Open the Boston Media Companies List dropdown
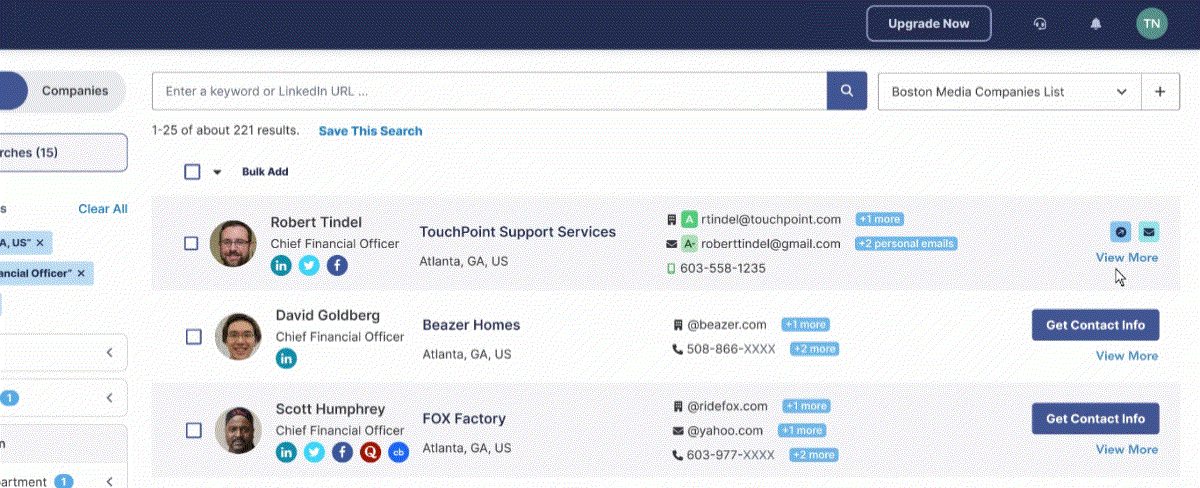The image size is (1200, 488). (x=1009, y=91)
